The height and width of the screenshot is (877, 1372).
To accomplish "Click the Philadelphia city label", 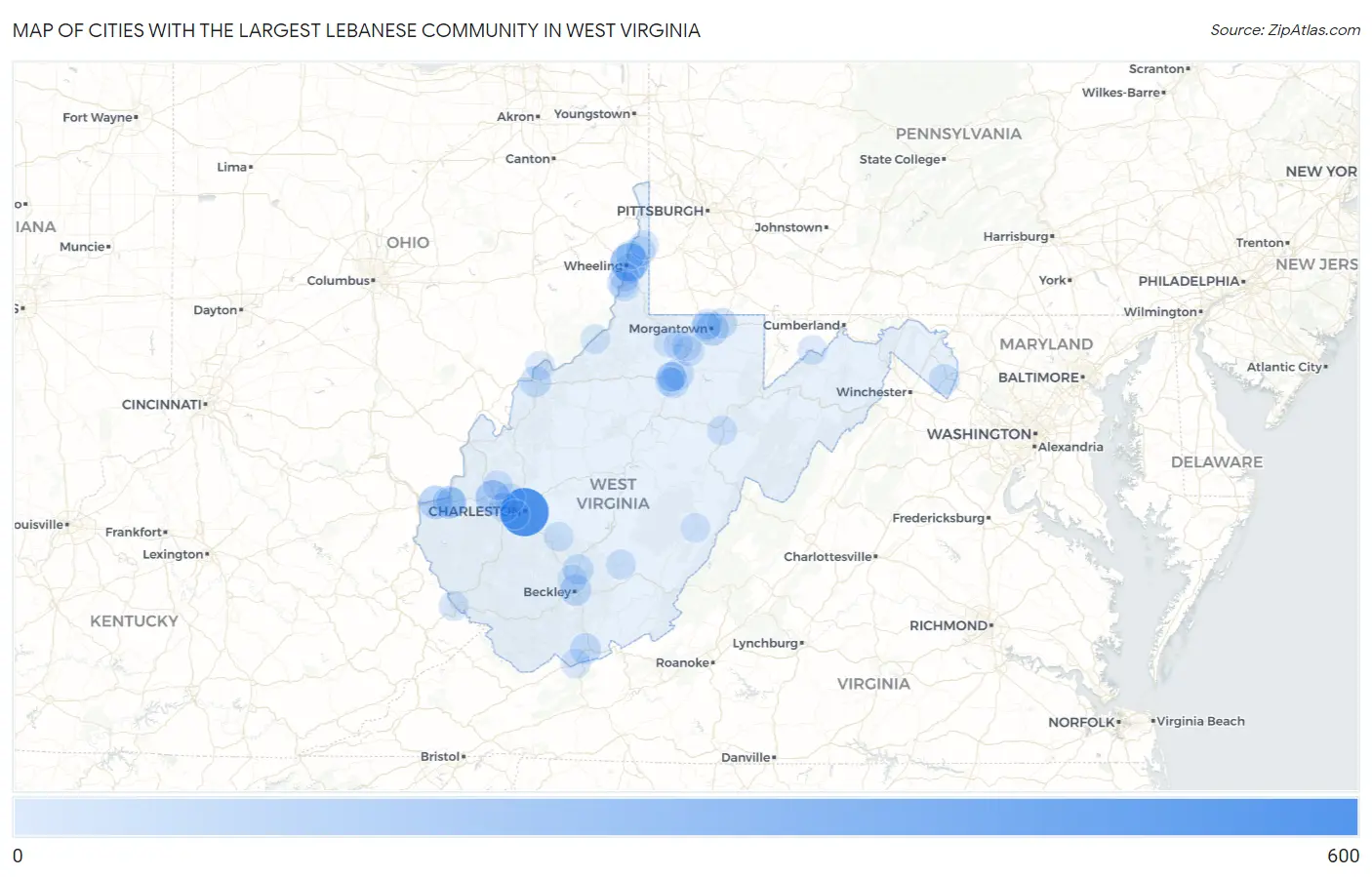I will [1189, 281].
